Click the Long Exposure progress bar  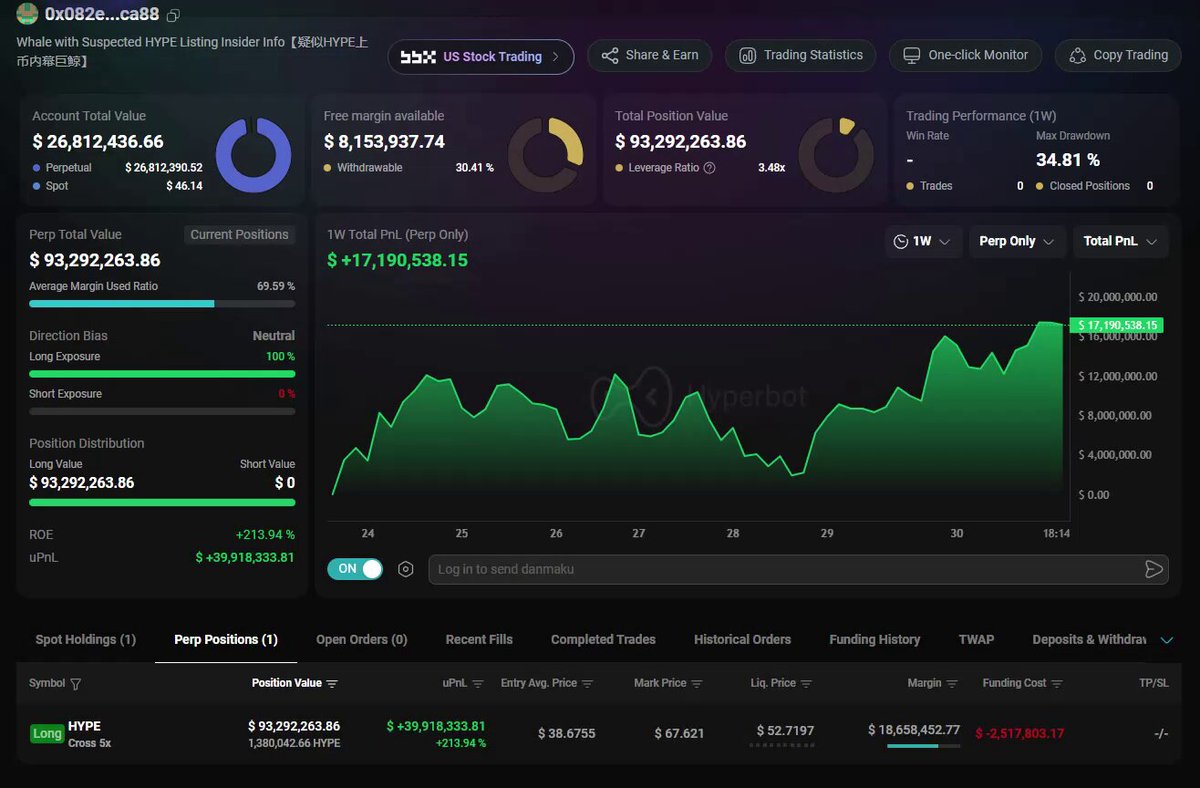162,373
